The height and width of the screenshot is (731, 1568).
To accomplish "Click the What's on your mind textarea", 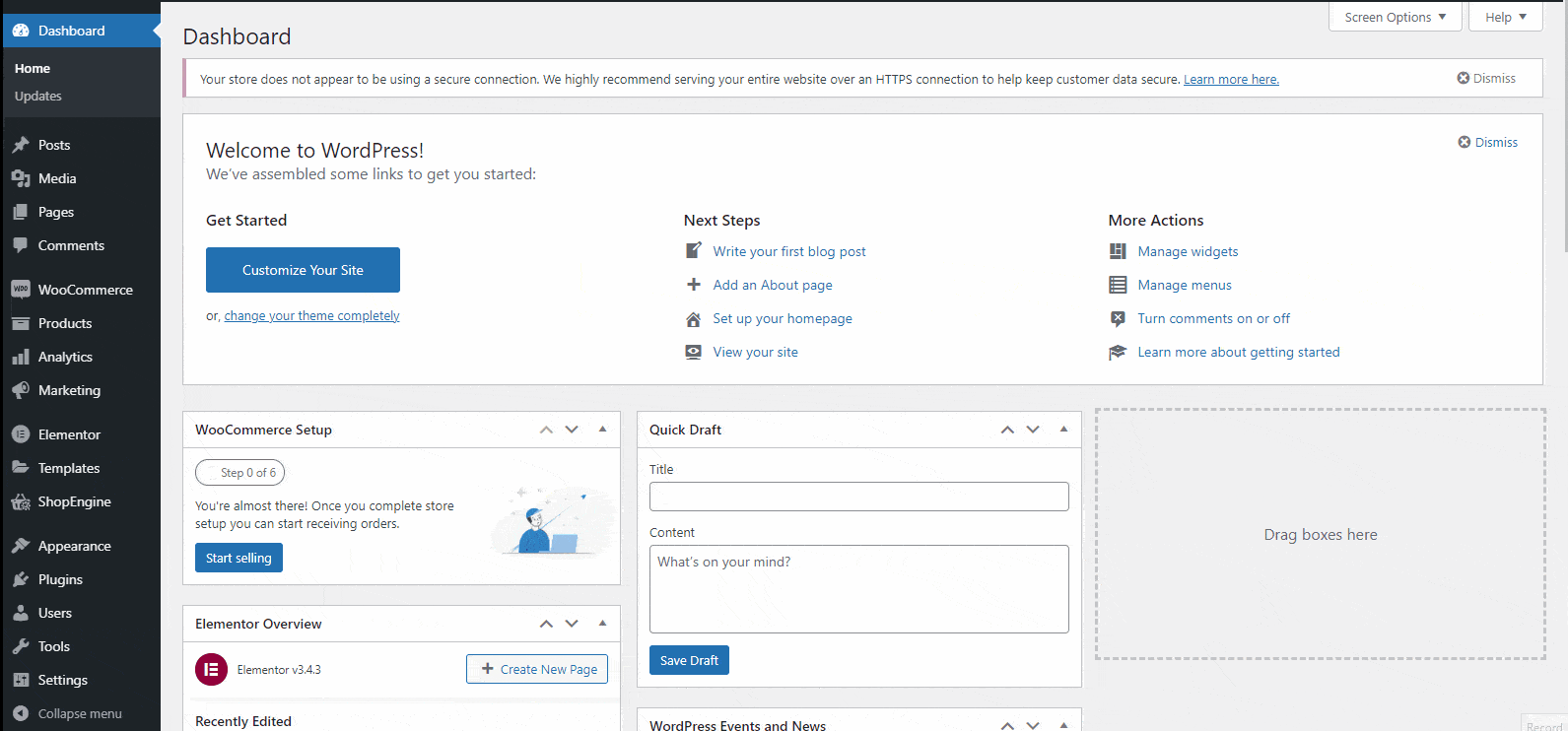I will coord(859,589).
